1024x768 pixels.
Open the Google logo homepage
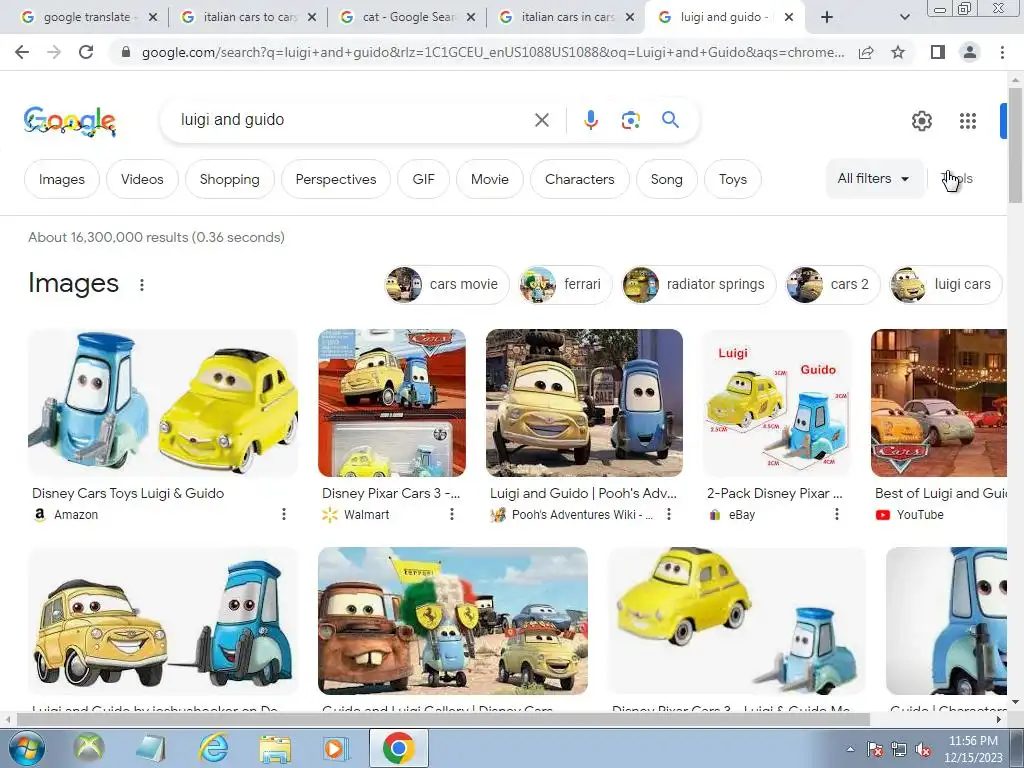coord(70,121)
